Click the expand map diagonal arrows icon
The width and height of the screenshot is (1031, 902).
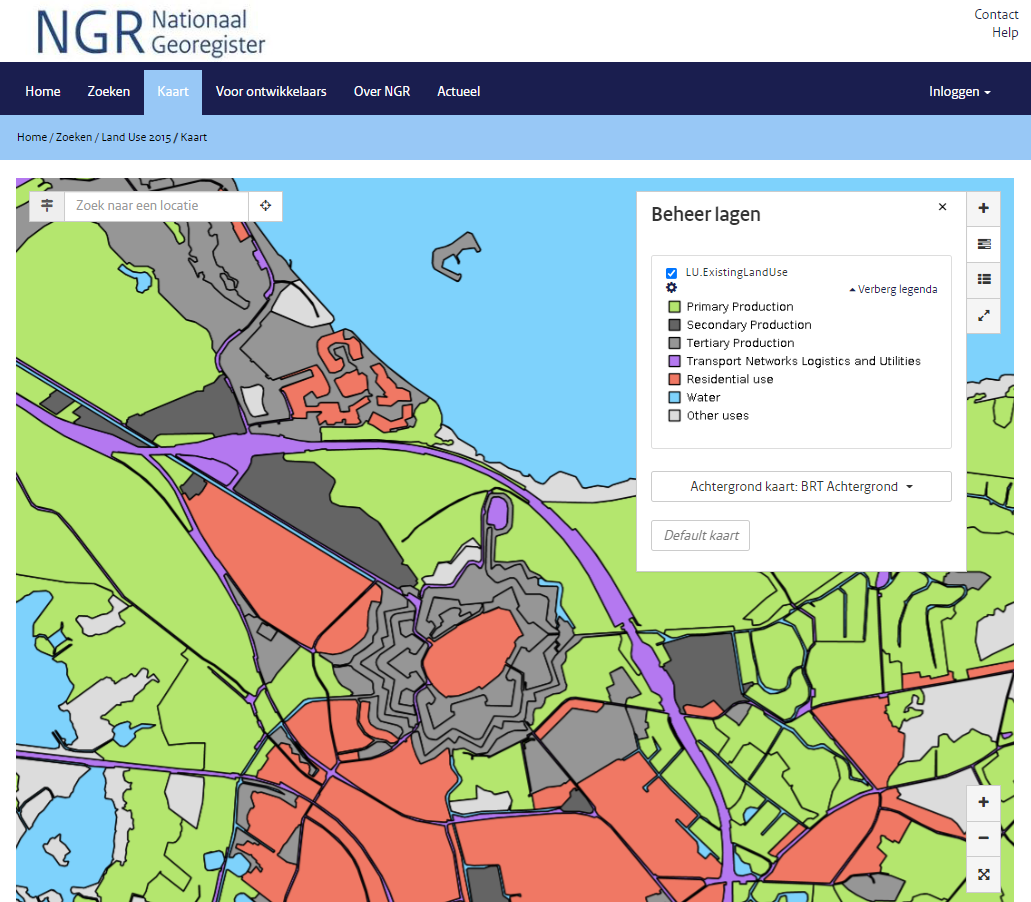tap(983, 316)
